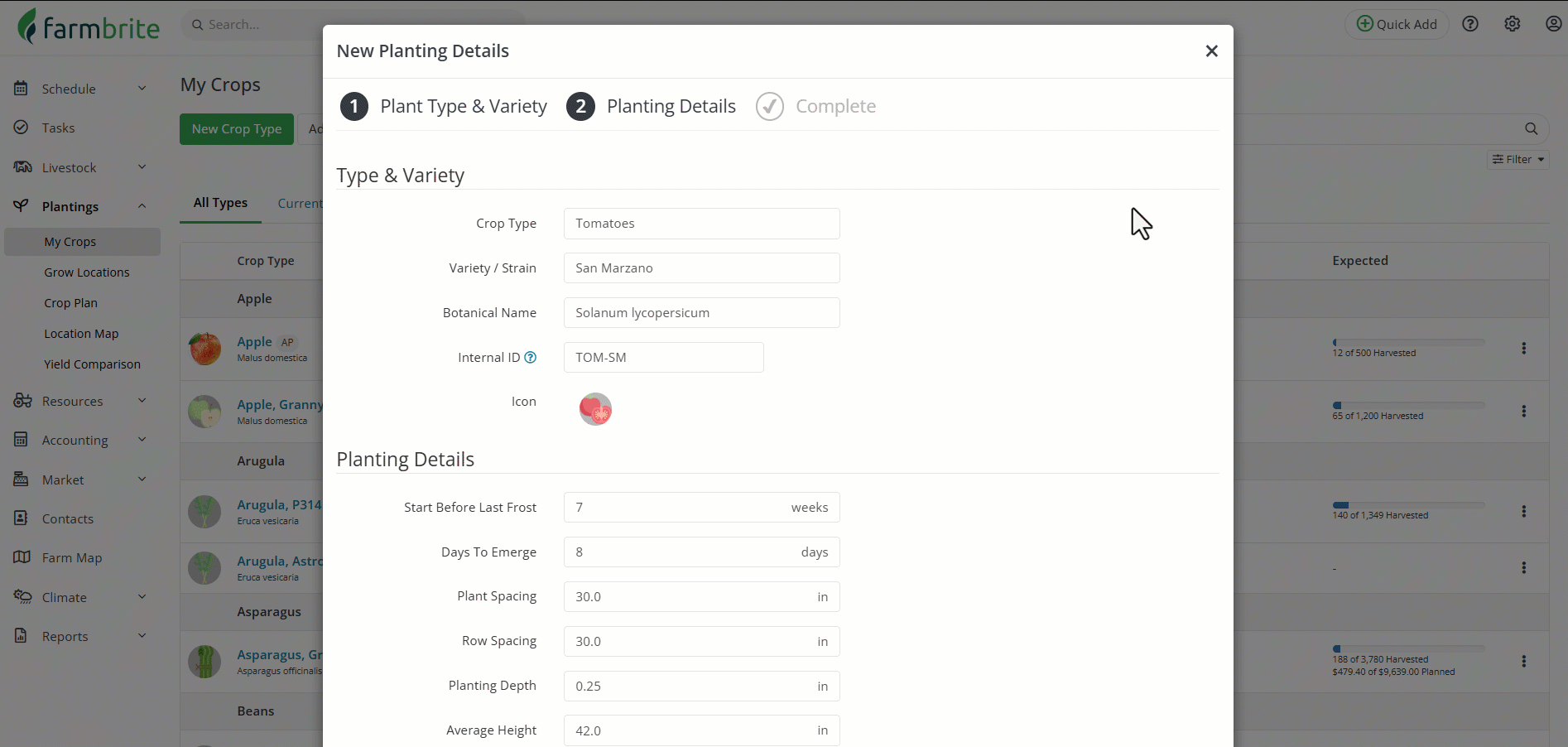Go to step 1 Plant Type & Variety
This screenshot has width=1568, height=747.
click(x=444, y=106)
